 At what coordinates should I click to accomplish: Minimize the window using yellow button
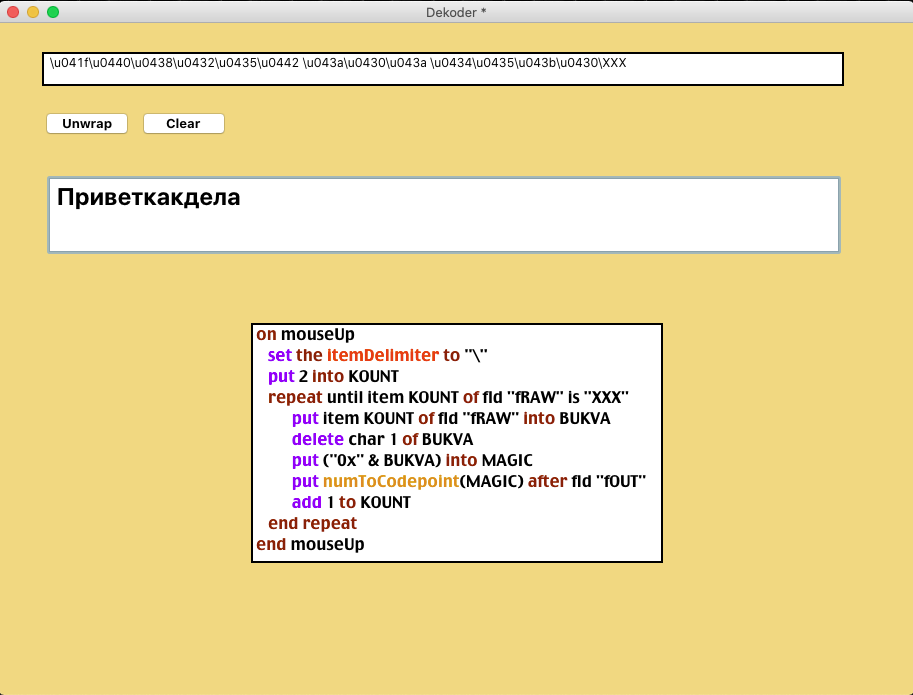tap(33, 12)
